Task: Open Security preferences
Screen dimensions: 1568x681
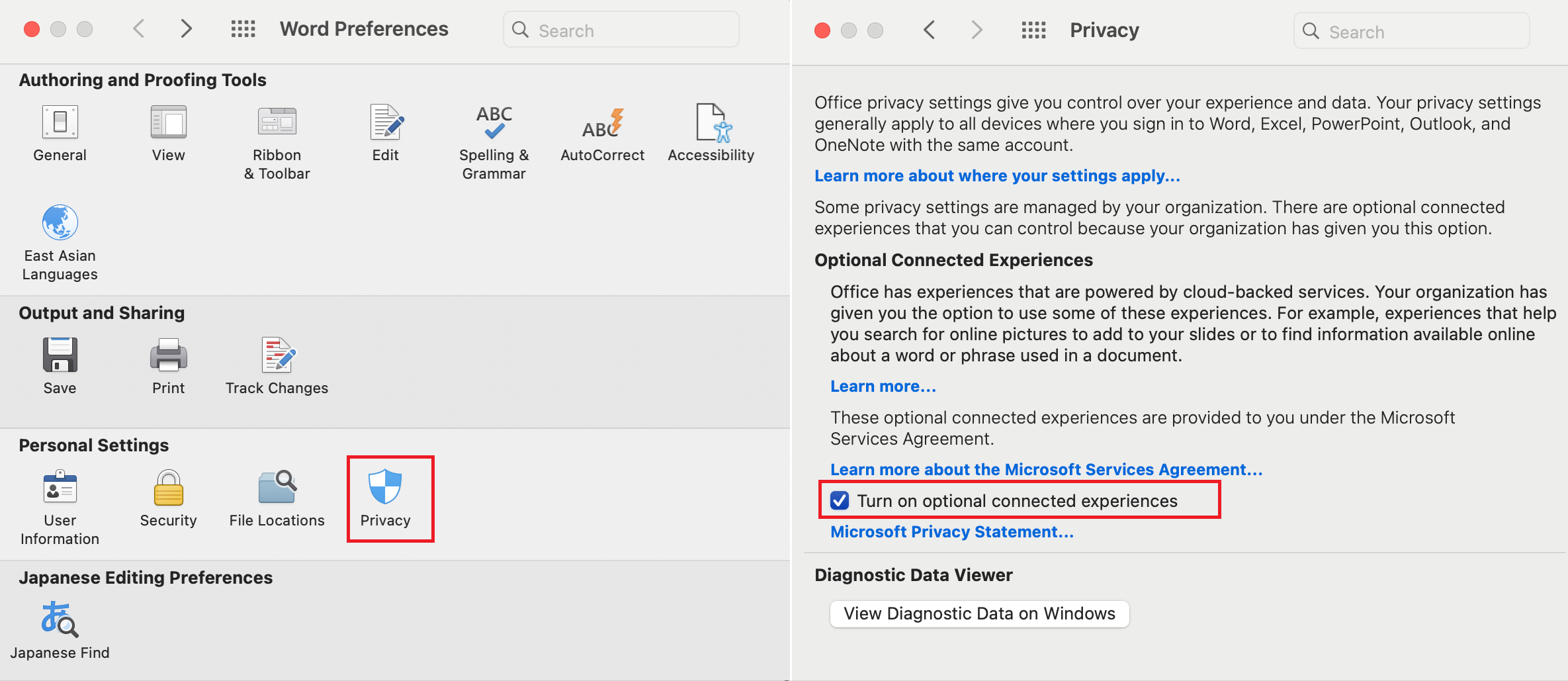Action: point(169,499)
